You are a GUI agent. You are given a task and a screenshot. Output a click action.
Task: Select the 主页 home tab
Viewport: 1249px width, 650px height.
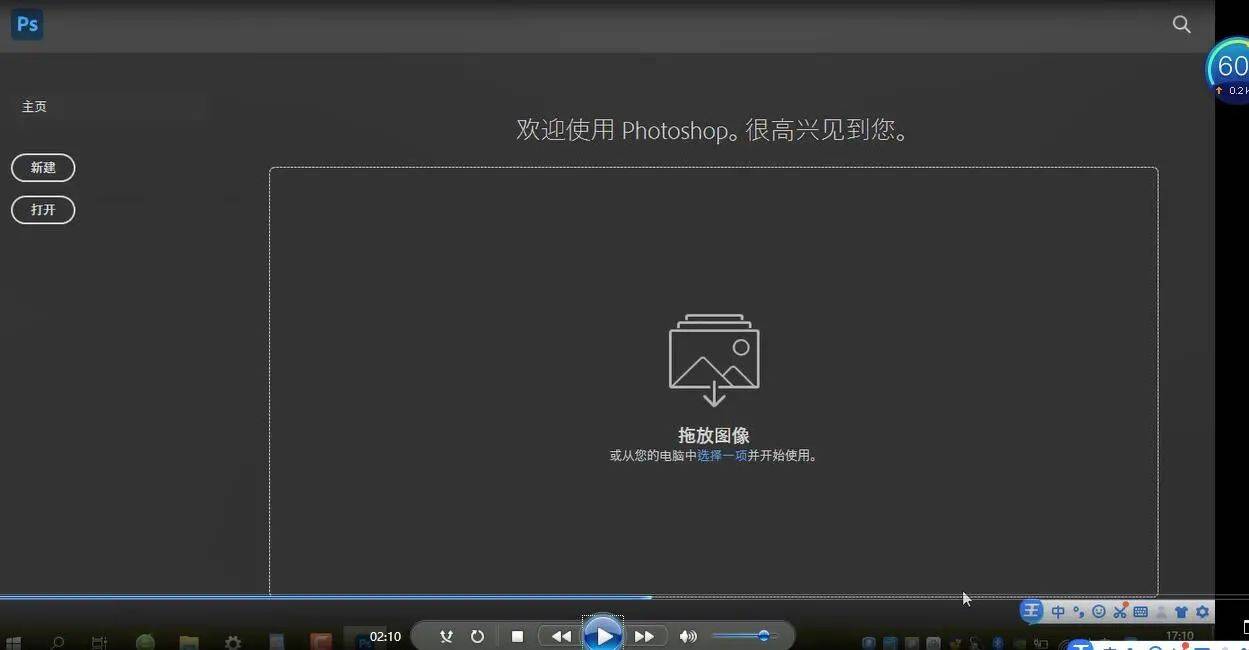coord(35,106)
